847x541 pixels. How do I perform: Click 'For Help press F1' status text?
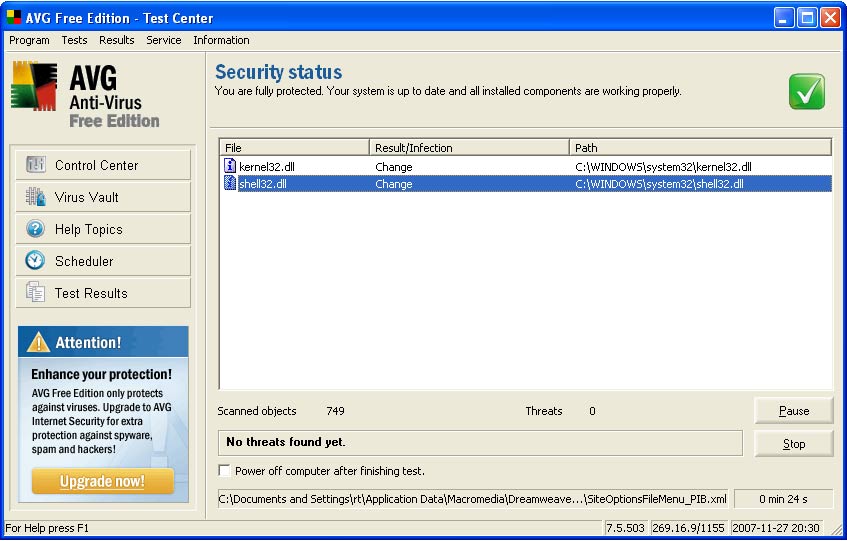[46, 528]
